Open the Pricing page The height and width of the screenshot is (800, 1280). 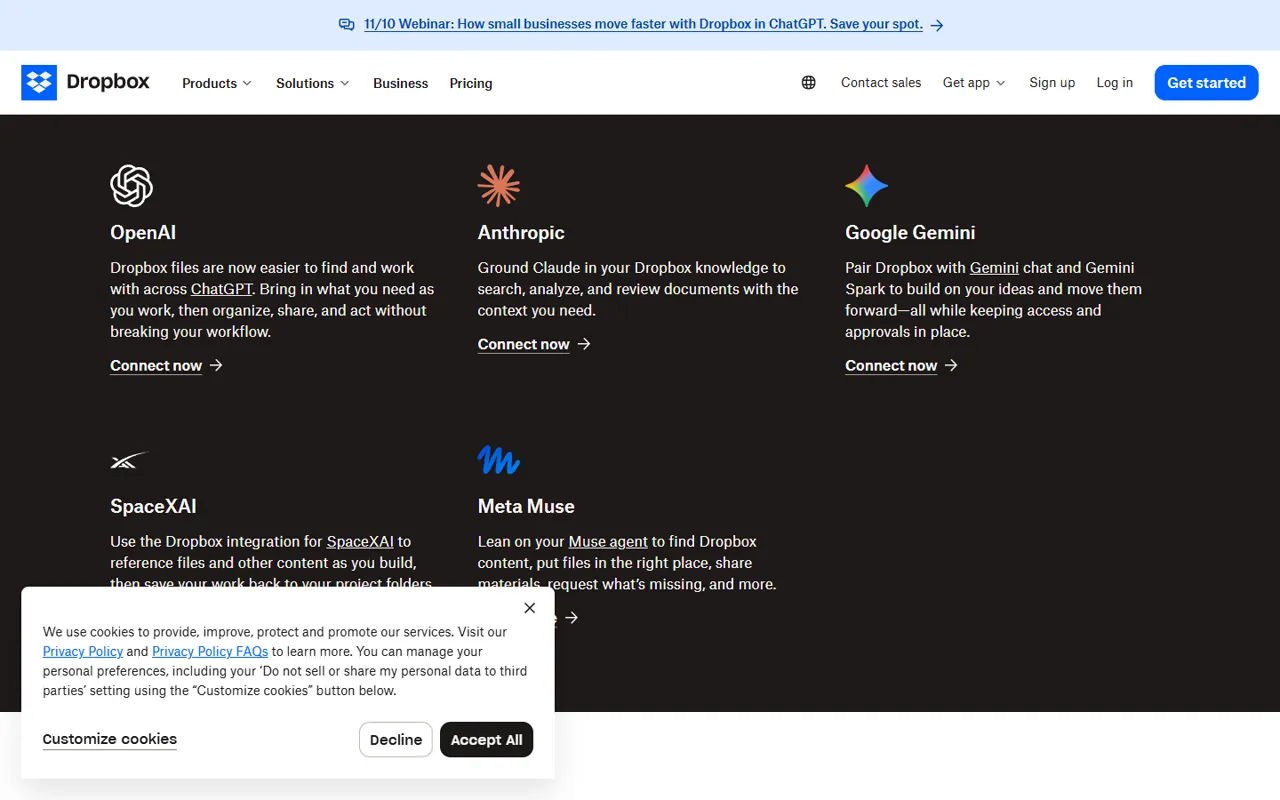pos(471,83)
